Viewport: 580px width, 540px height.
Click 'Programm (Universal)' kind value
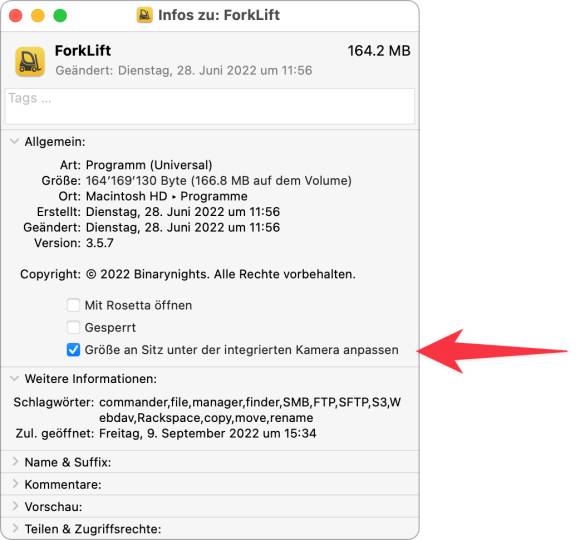click(x=149, y=165)
